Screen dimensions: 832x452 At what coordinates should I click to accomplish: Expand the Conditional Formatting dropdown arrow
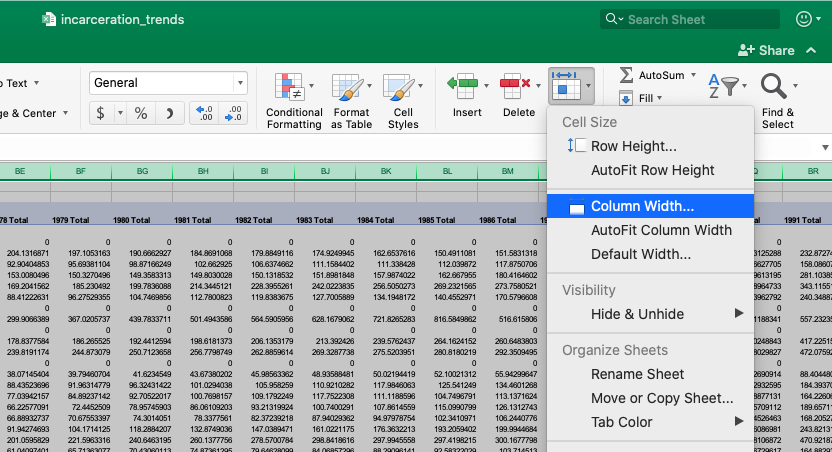311,85
